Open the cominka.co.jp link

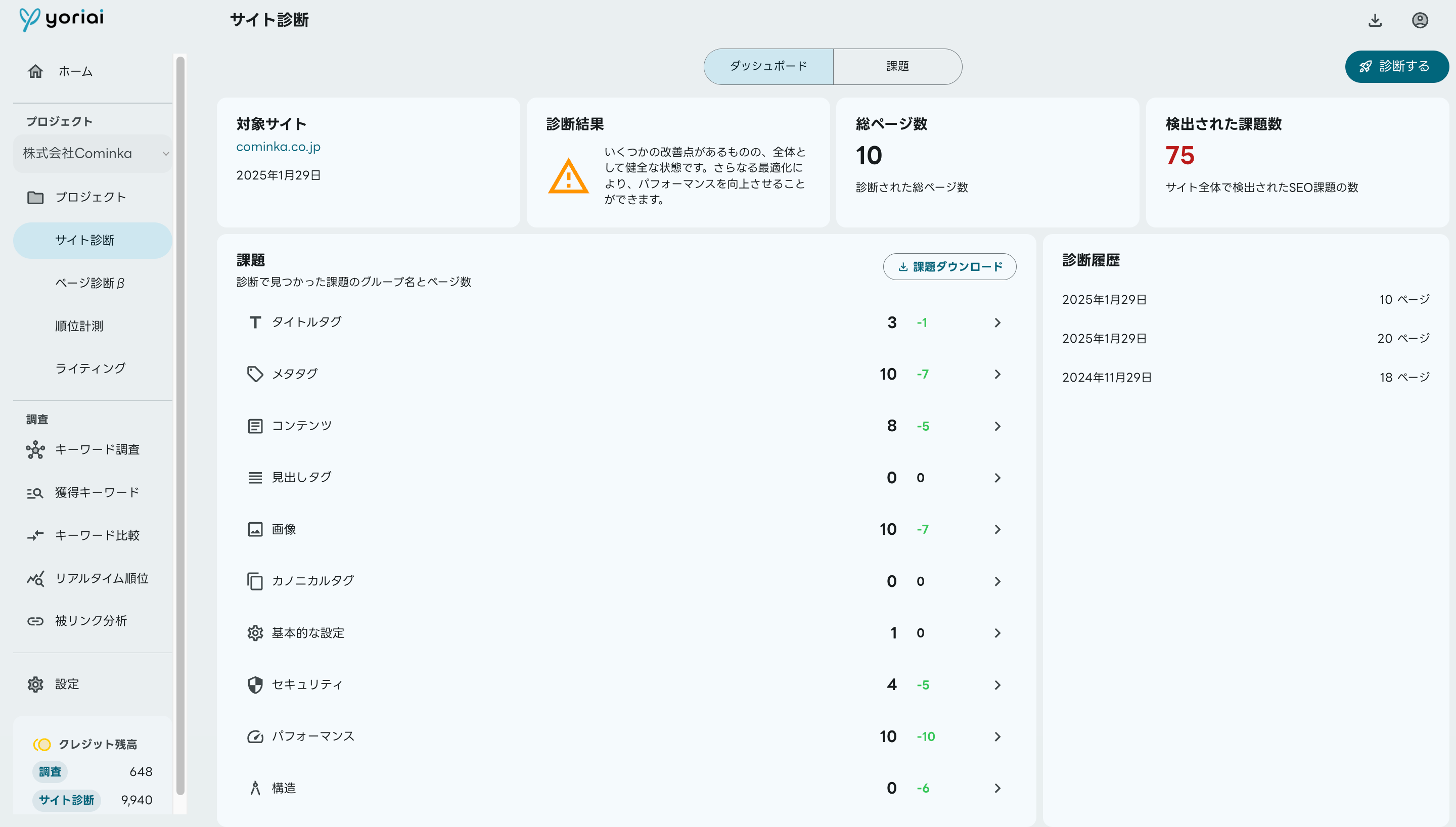(x=278, y=147)
